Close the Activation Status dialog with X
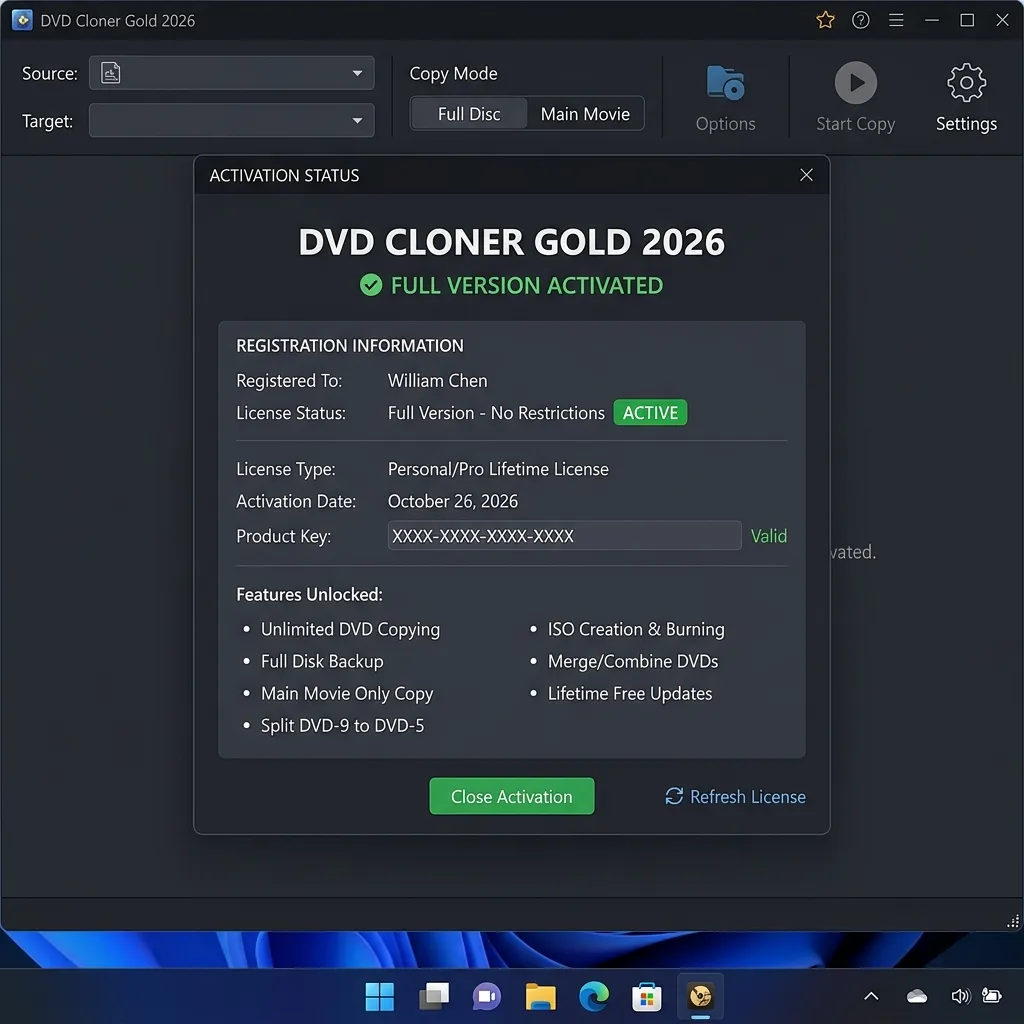The image size is (1024, 1024). click(807, 175)
